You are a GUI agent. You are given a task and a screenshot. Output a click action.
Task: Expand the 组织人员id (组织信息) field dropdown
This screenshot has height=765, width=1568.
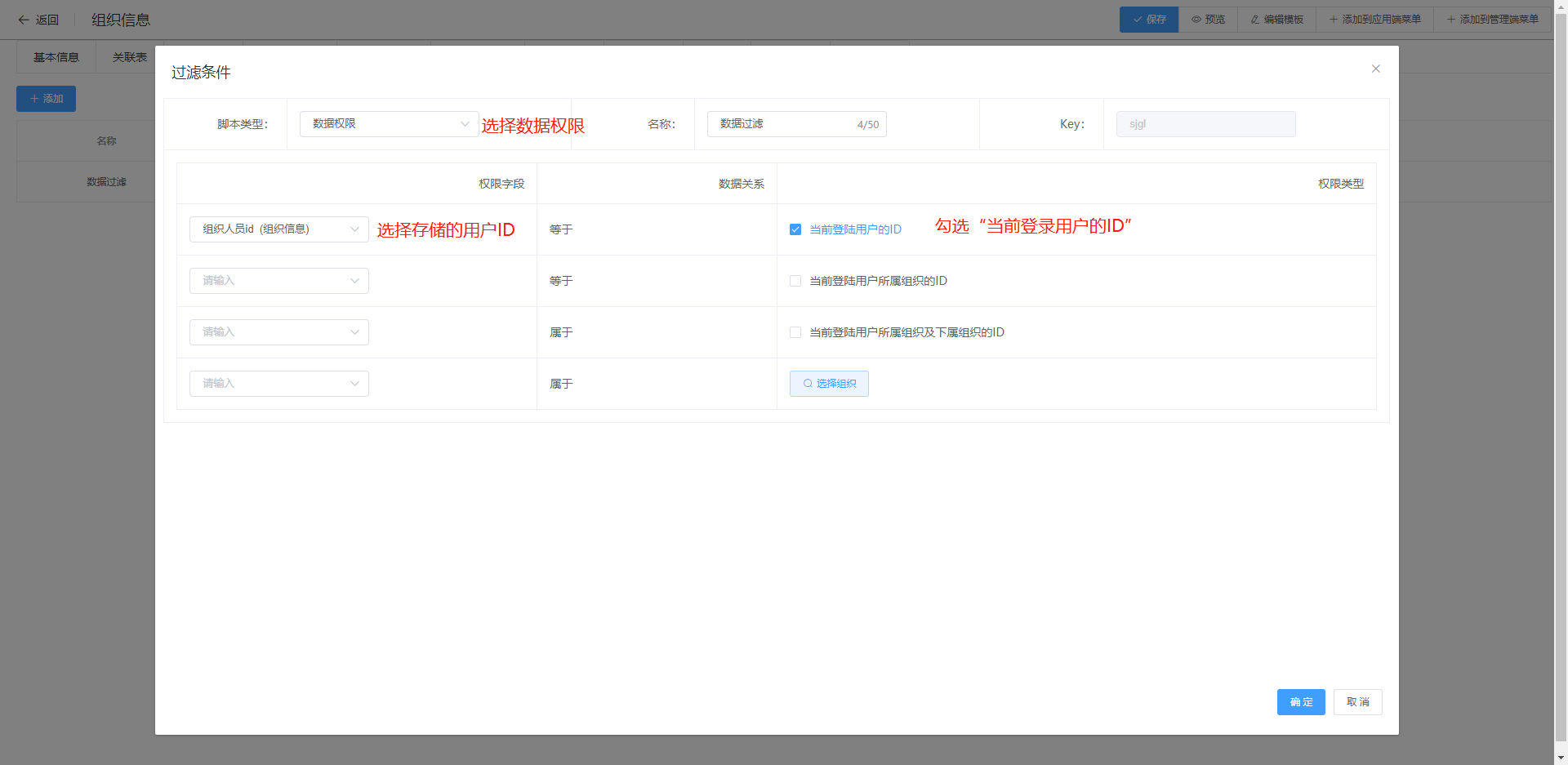(278, 229)
